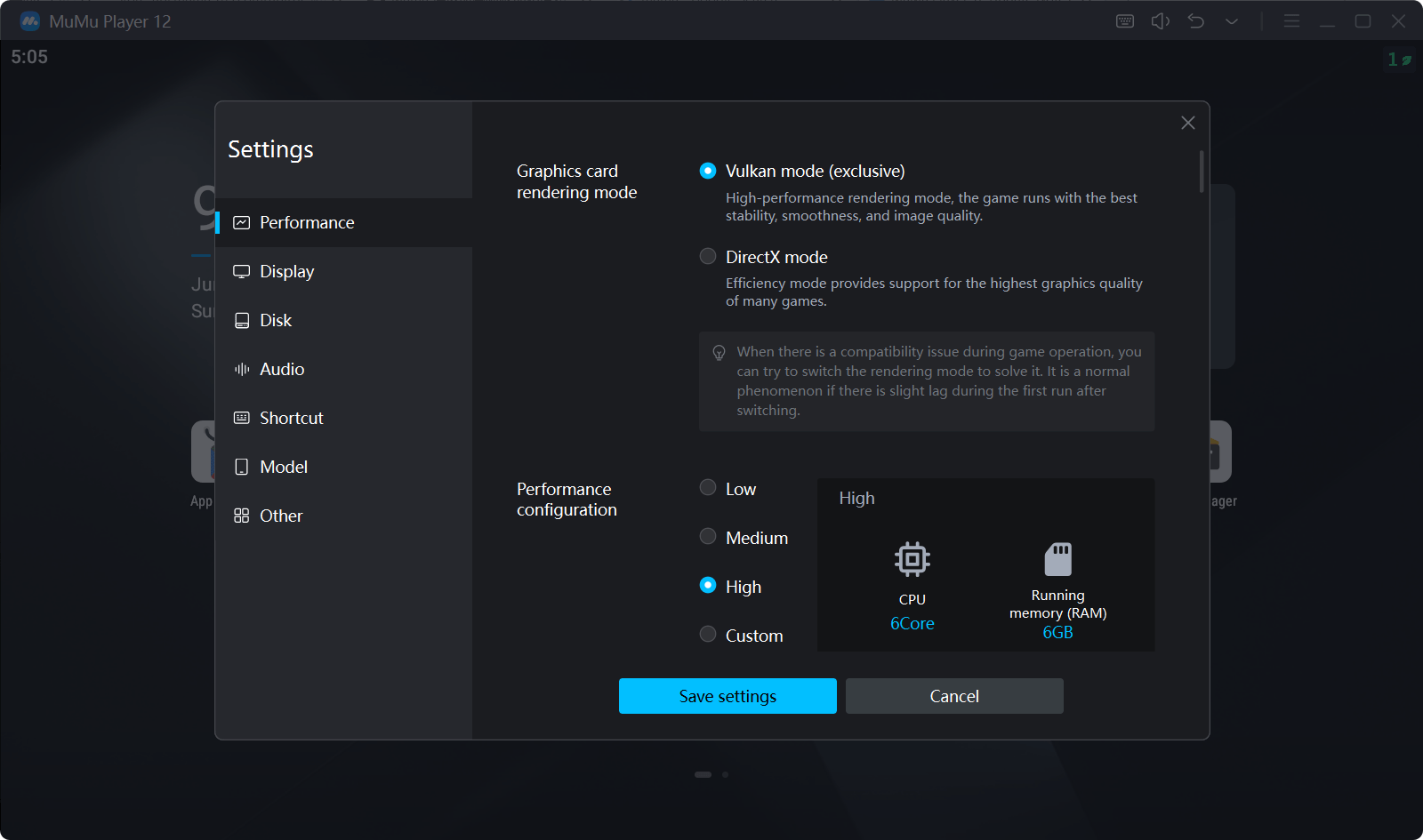1423x840 pixels.
Task: Choose DirectX mode rendering option
Action: coord(708,257)
